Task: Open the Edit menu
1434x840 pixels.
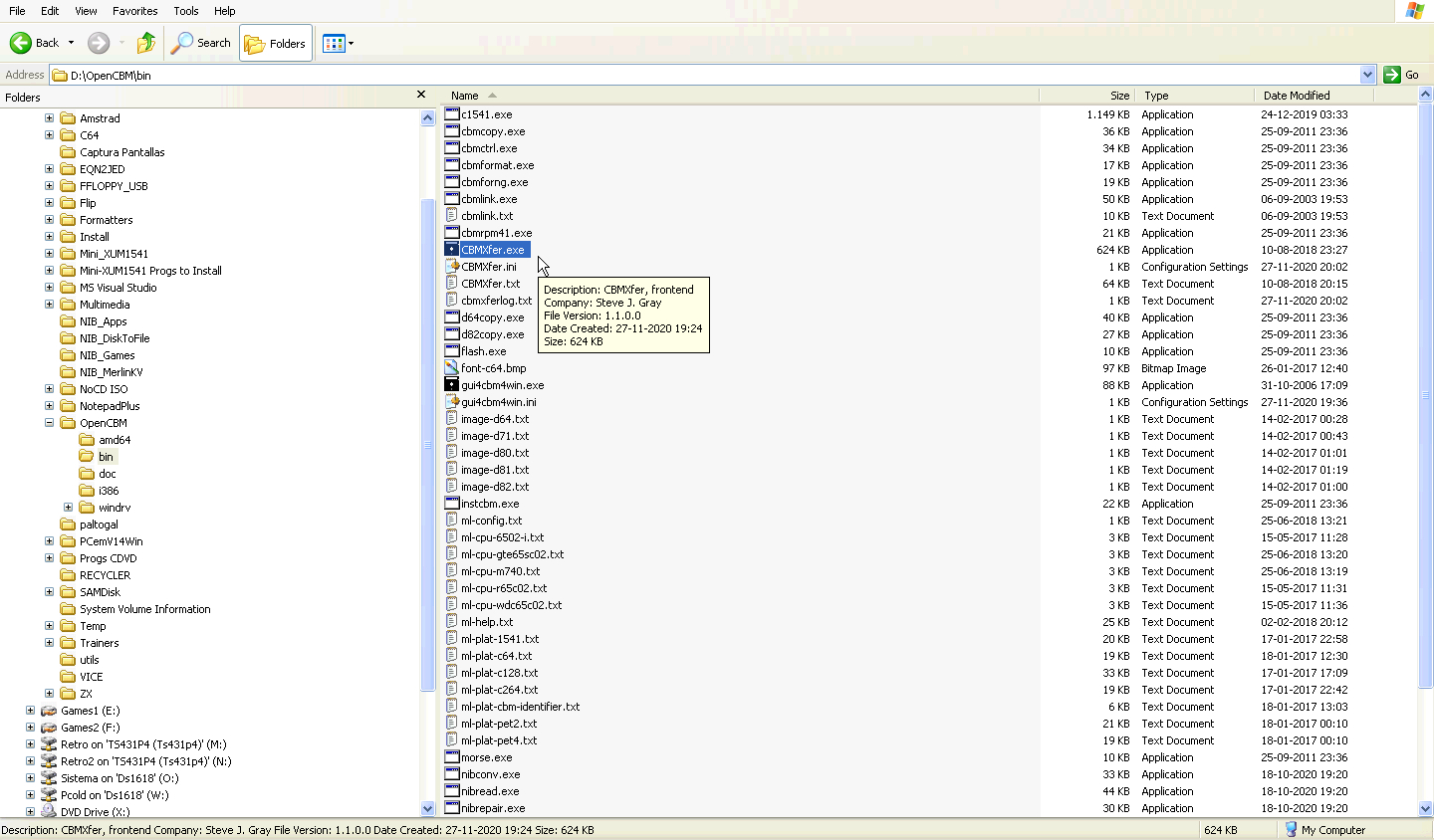Action: tap(50, 11)
